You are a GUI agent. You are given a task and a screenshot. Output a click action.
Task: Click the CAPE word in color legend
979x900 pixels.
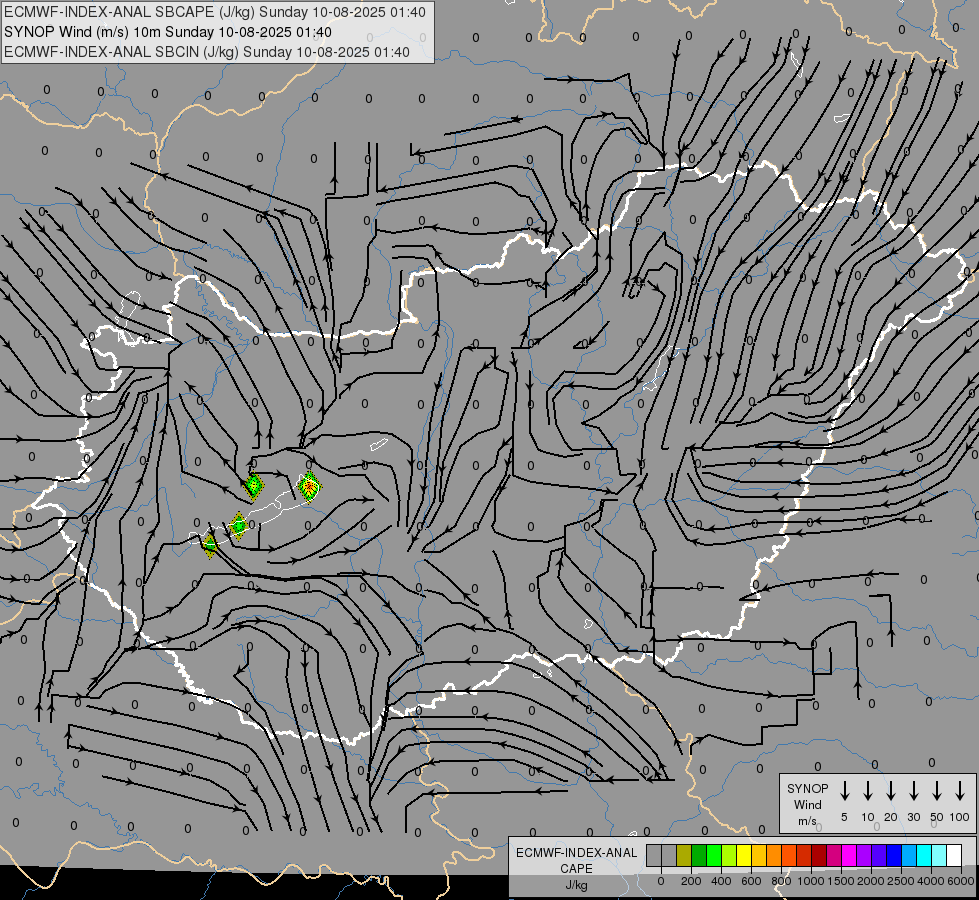(x=576, y=869)
